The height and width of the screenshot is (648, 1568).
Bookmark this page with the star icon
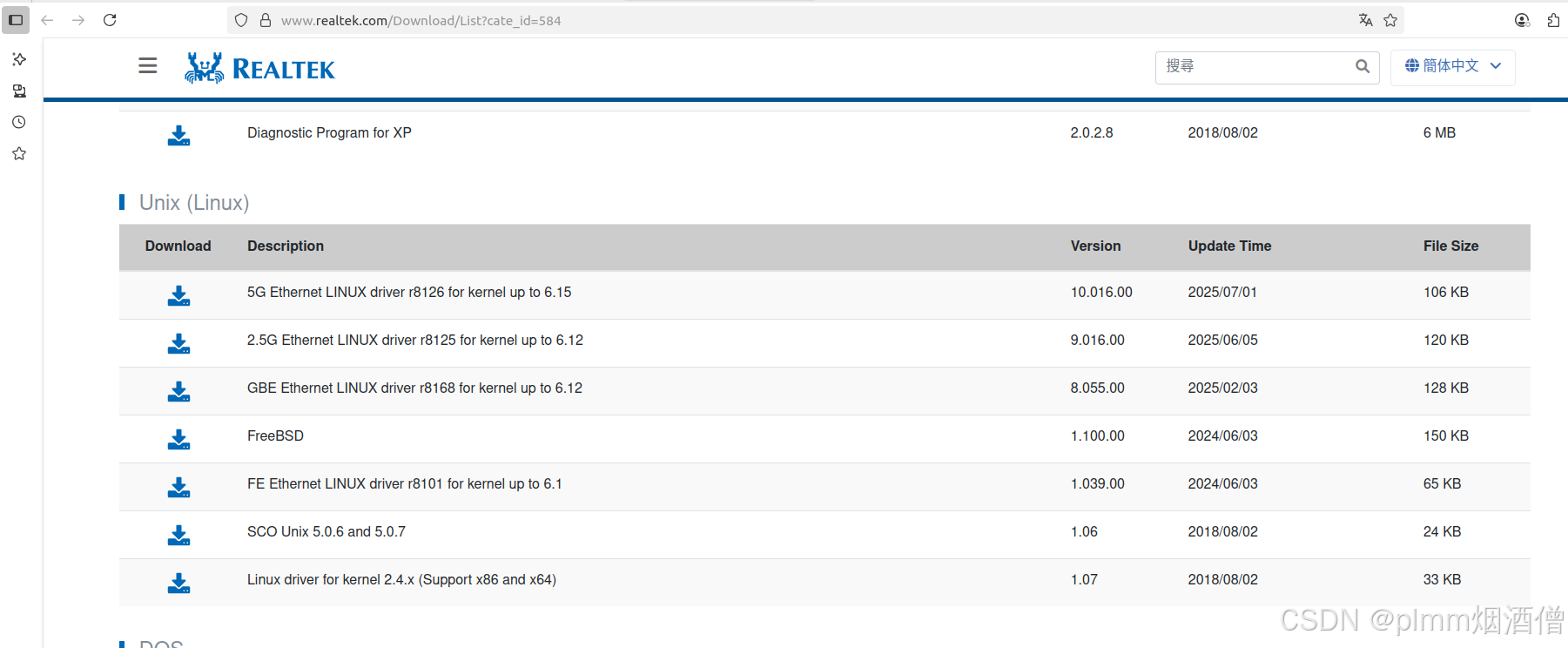[x=1390, y=20]
